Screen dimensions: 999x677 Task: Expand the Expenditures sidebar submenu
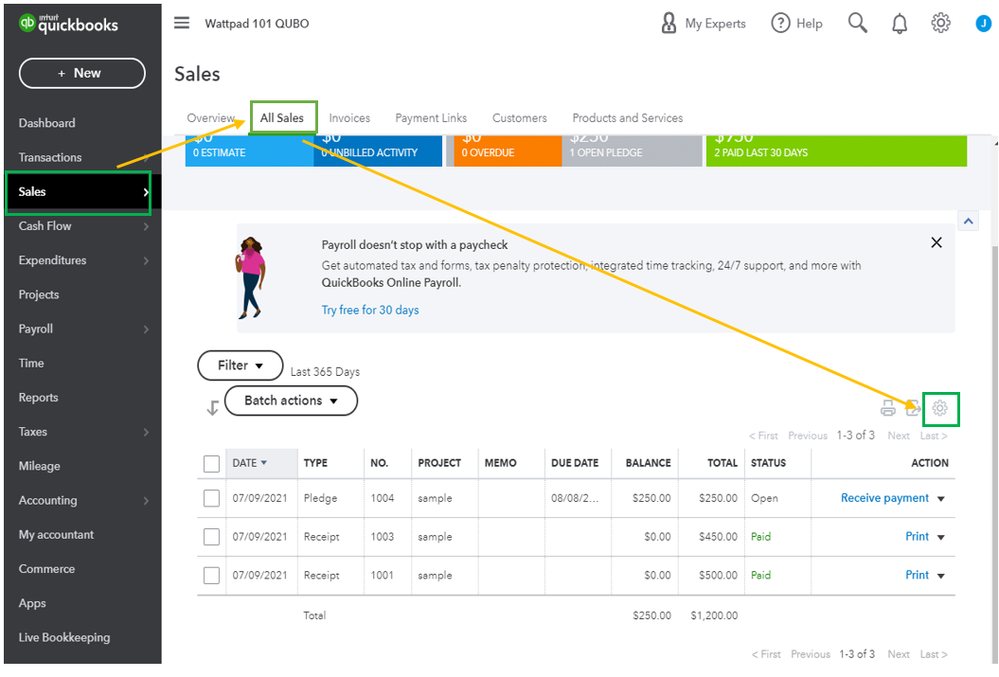point(146,260)
